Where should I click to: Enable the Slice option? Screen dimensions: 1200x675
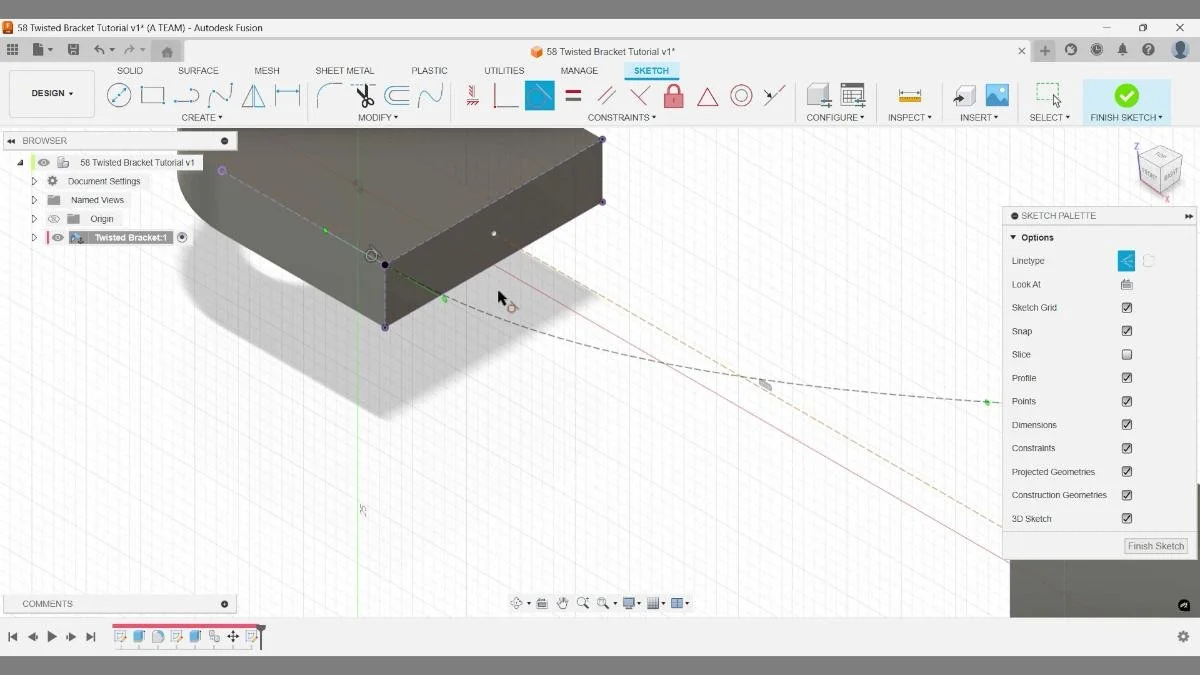click(x=1126, y=354)
